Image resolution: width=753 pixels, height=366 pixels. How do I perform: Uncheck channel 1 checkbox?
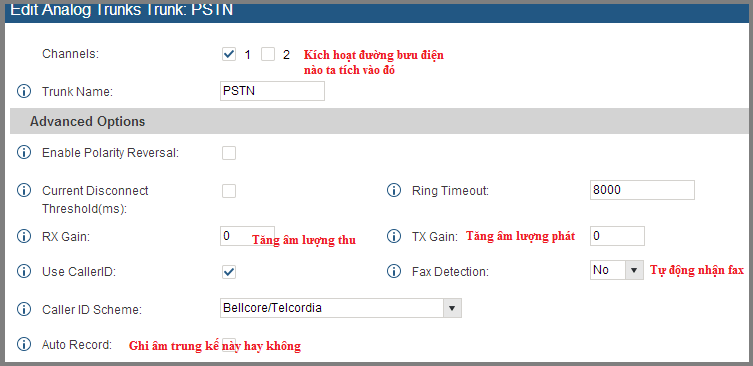[x=229, y=54]
